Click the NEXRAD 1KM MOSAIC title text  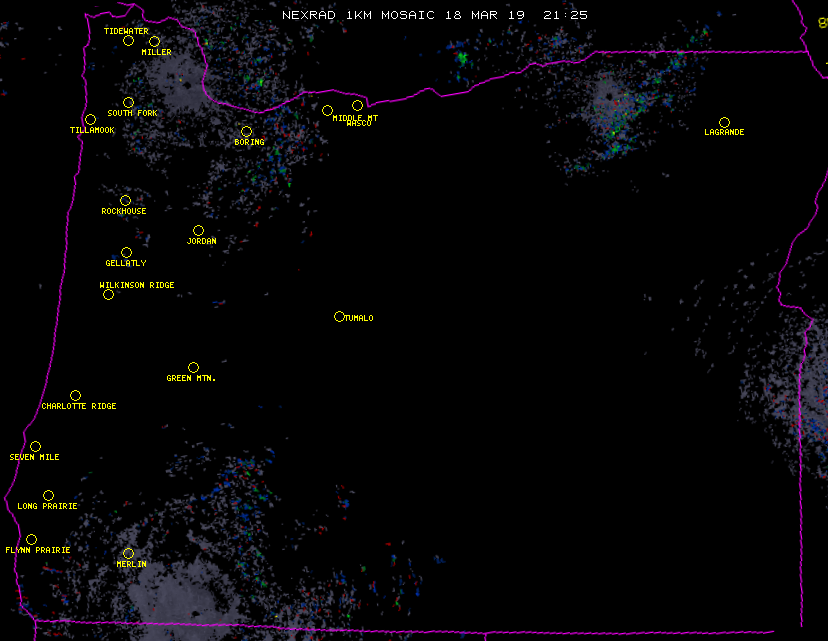click(x=358, y=16)
